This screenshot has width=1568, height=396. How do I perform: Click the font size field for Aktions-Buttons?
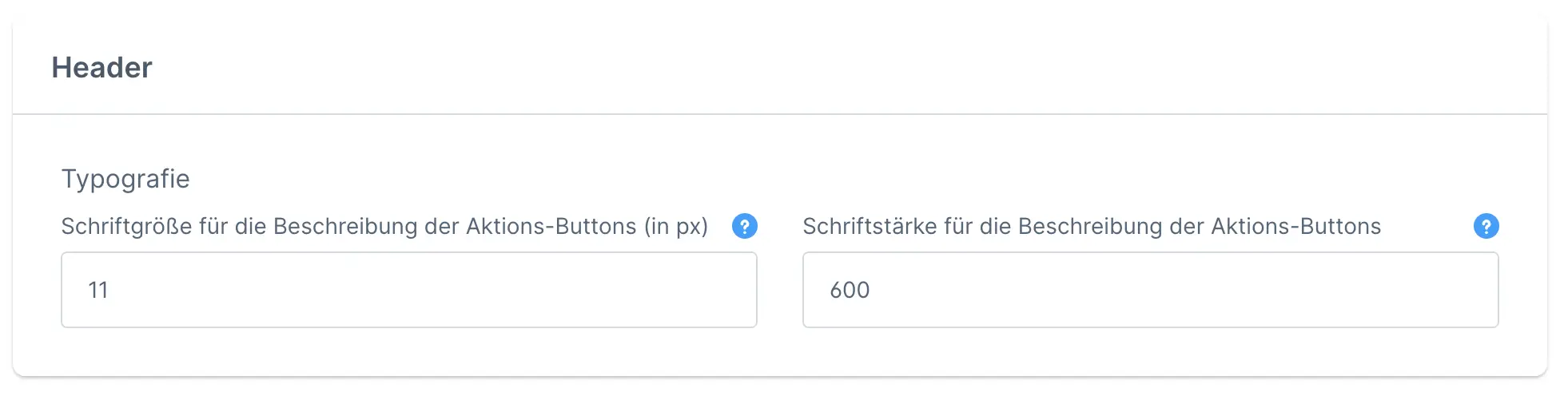tap(408, 290)
